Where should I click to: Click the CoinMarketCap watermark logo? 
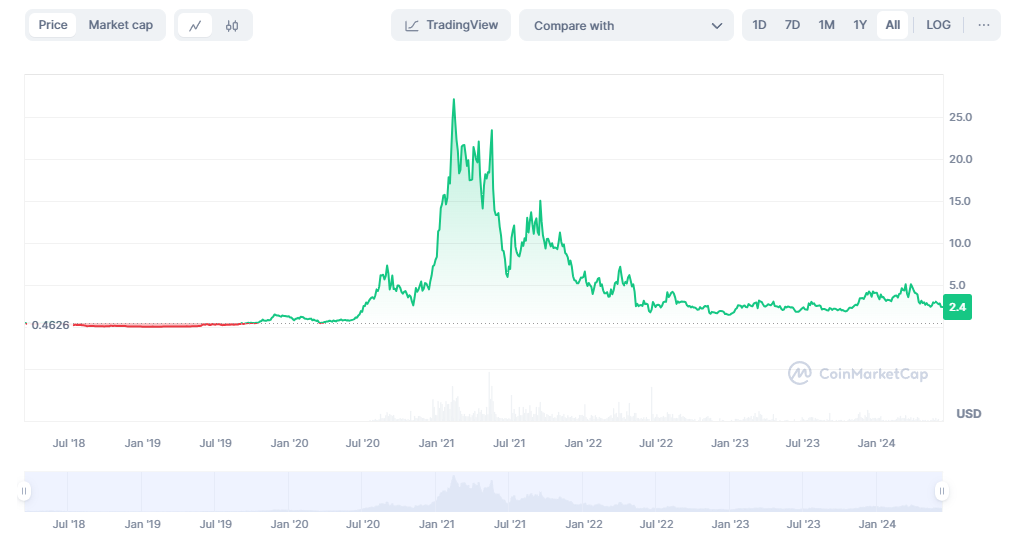tap(858, 374)
